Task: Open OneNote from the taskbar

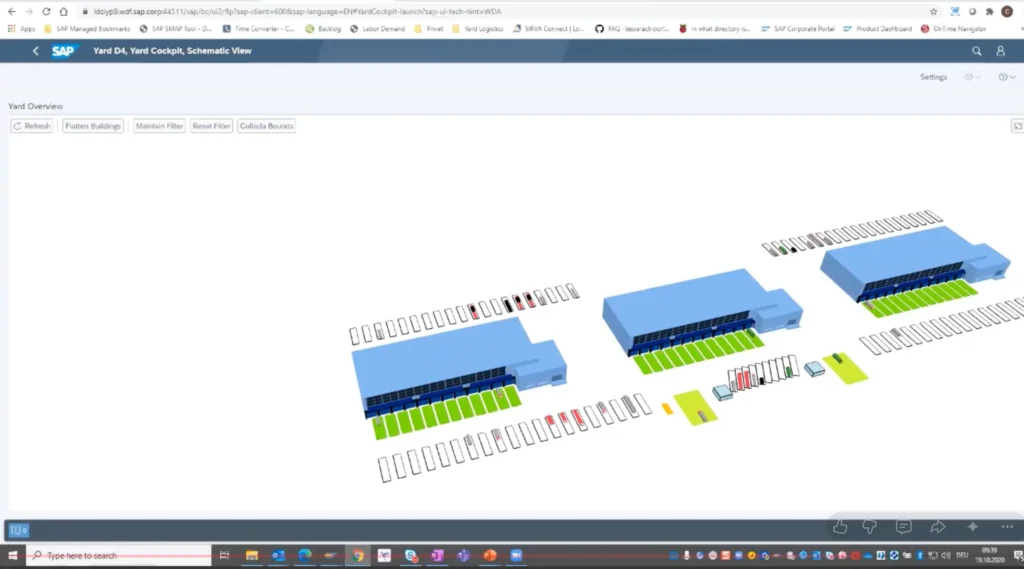Action: (437, 556)
